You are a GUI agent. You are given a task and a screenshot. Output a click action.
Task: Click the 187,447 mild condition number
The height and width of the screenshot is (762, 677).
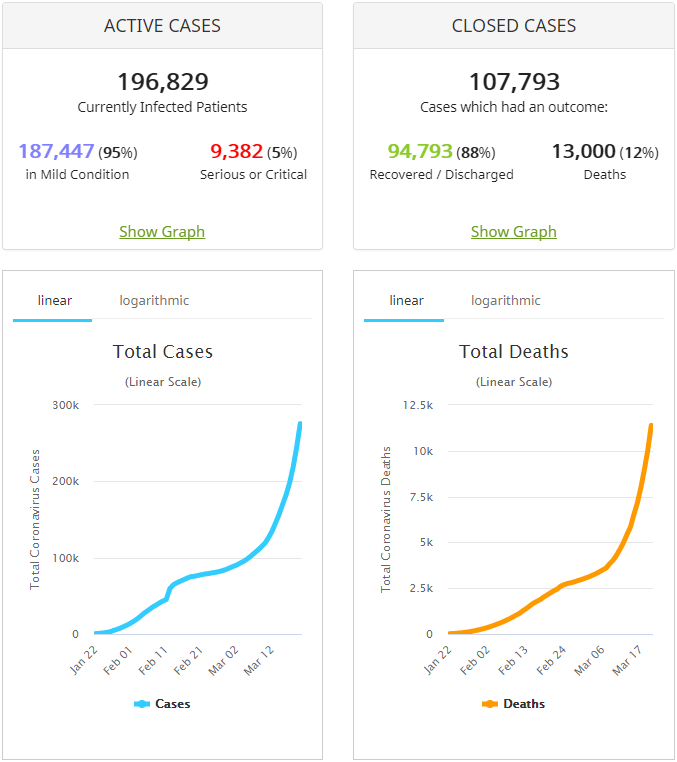click(56, 152)
